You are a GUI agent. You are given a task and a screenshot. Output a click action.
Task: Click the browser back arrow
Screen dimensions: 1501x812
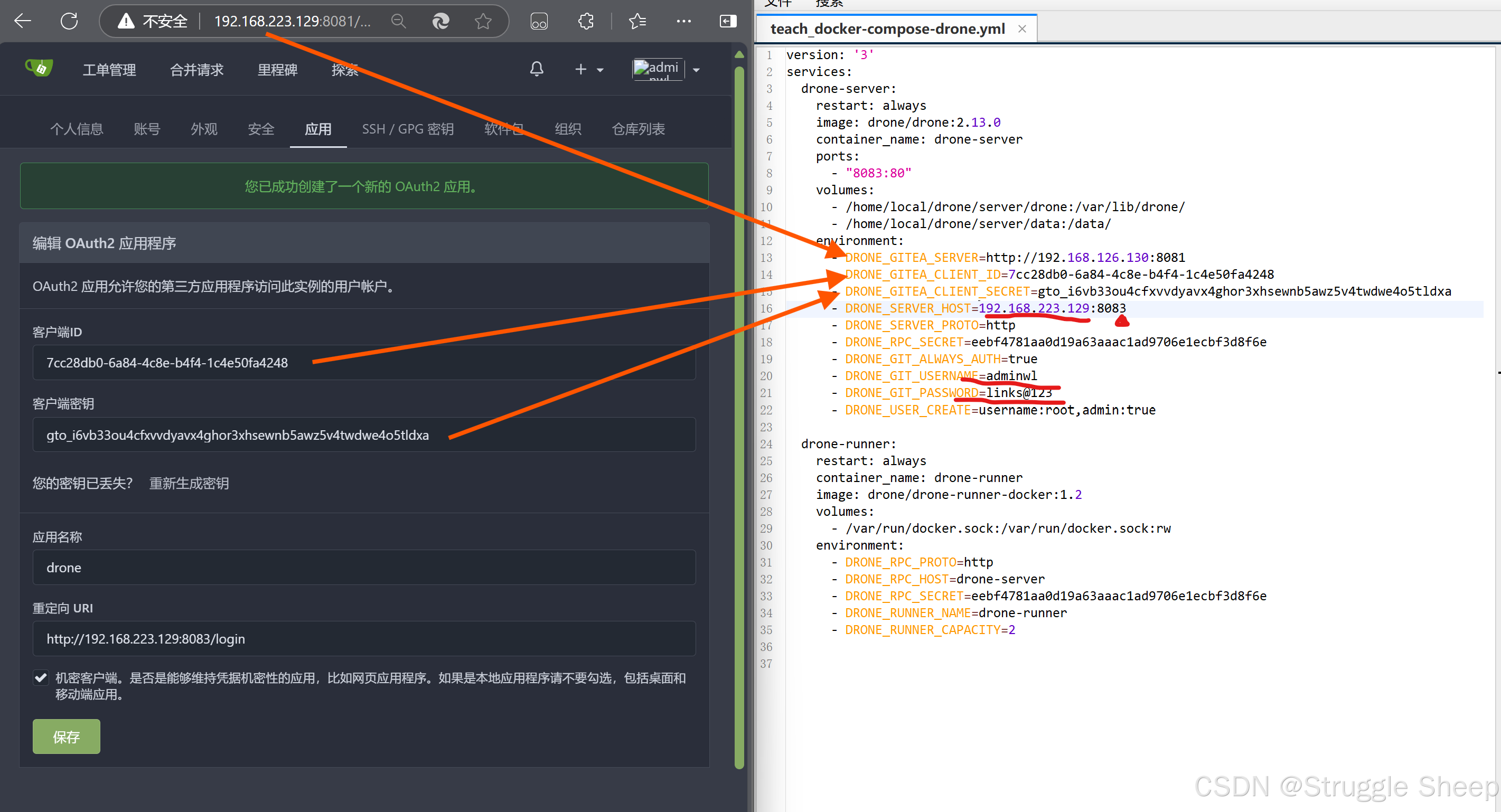point(23,22)
